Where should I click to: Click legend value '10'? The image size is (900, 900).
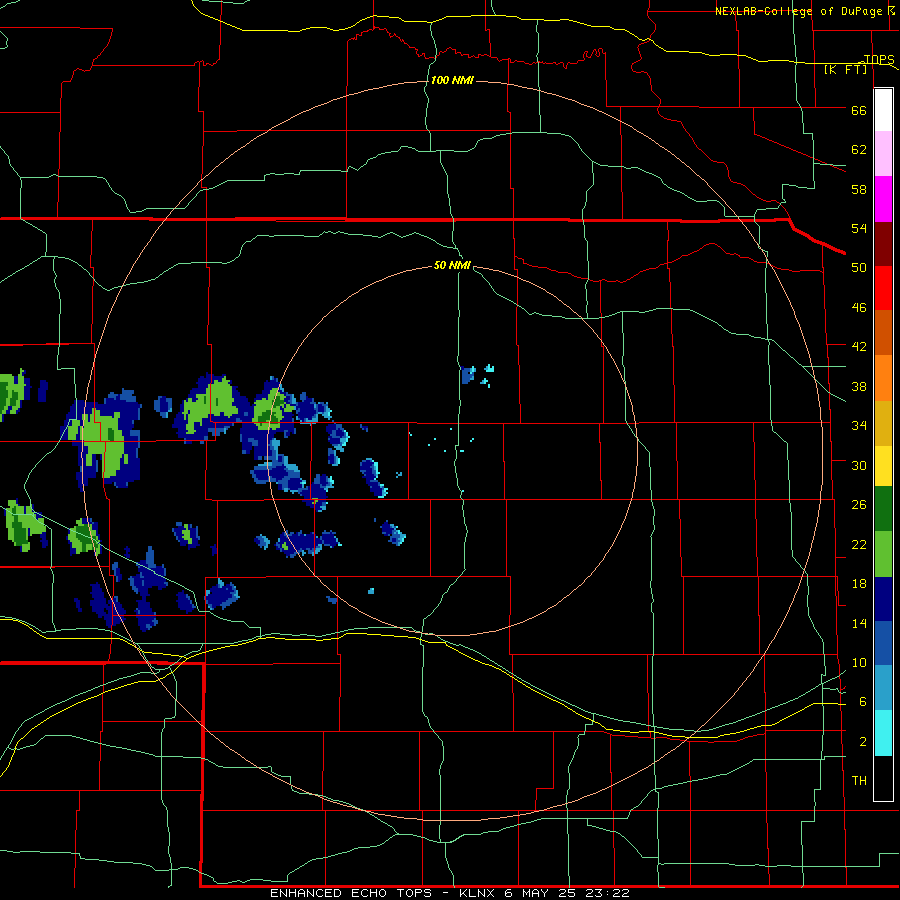click(x=859, y=663)
